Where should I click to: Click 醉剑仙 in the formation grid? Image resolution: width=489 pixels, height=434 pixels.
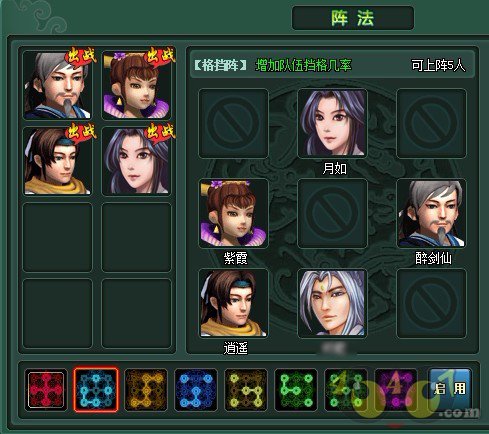tap(431, 213)
